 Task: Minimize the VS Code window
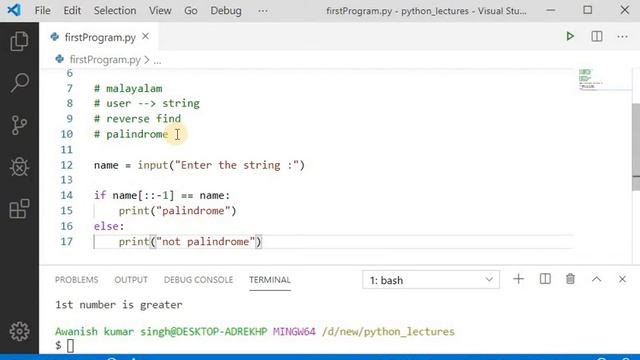coord(550,10)
